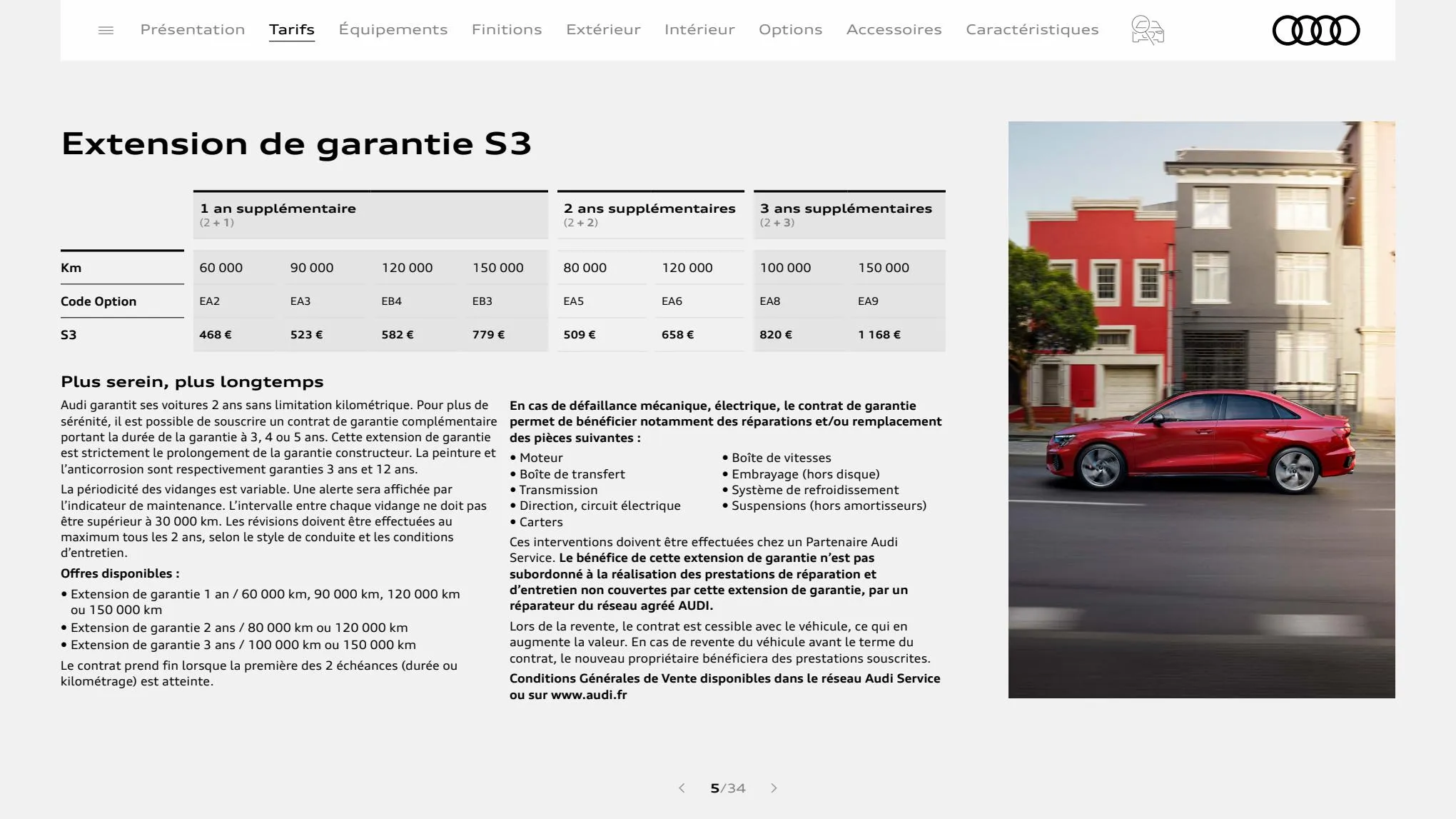This screenshot has width=1456, height=819.
Task: Select option code EA2
Action: coord(210,301)
